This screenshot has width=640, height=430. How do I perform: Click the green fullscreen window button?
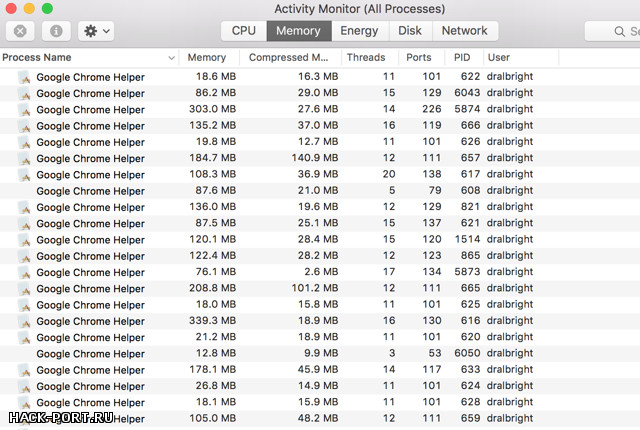[x=47, y=8]
